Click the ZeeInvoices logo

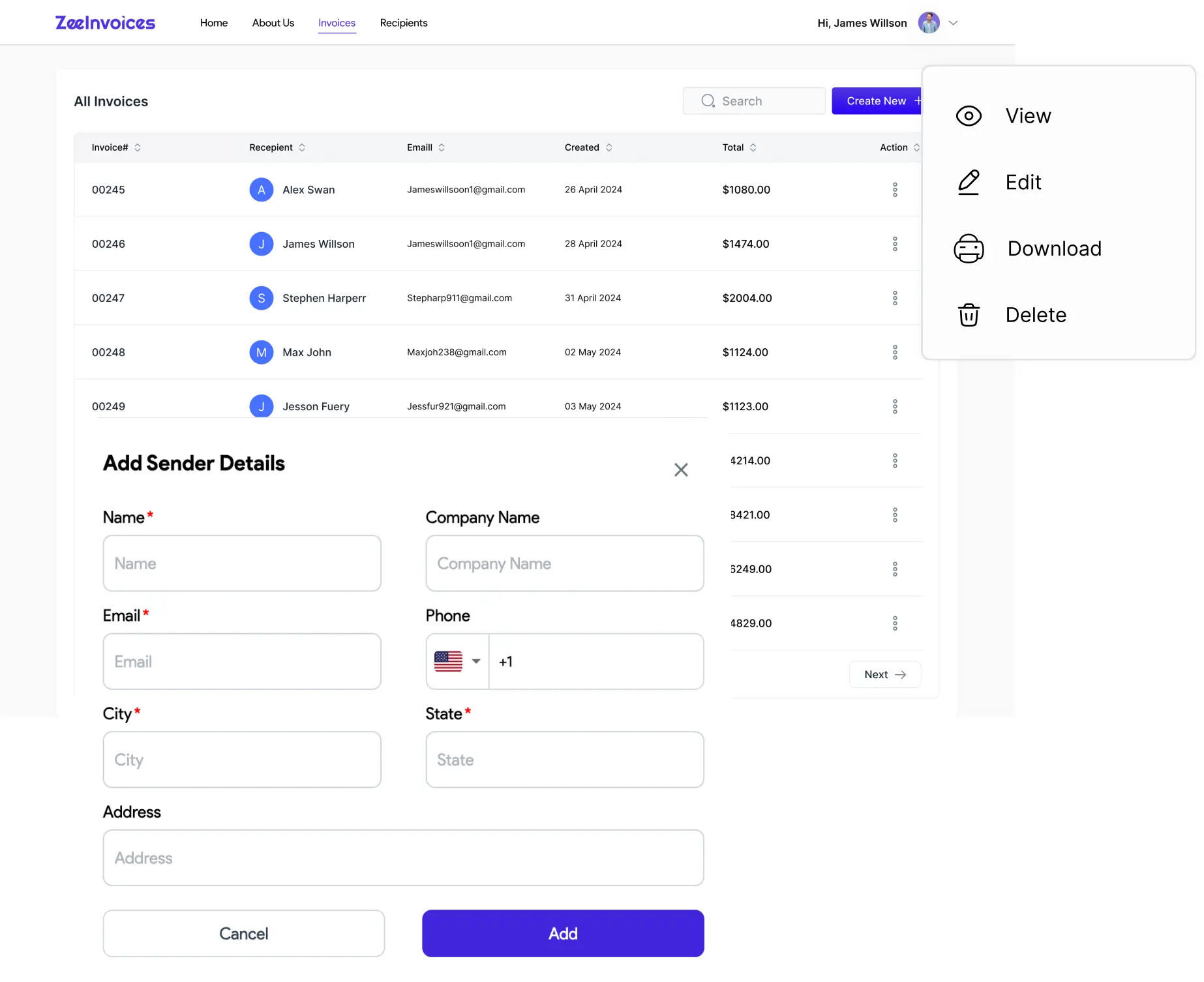105,23
